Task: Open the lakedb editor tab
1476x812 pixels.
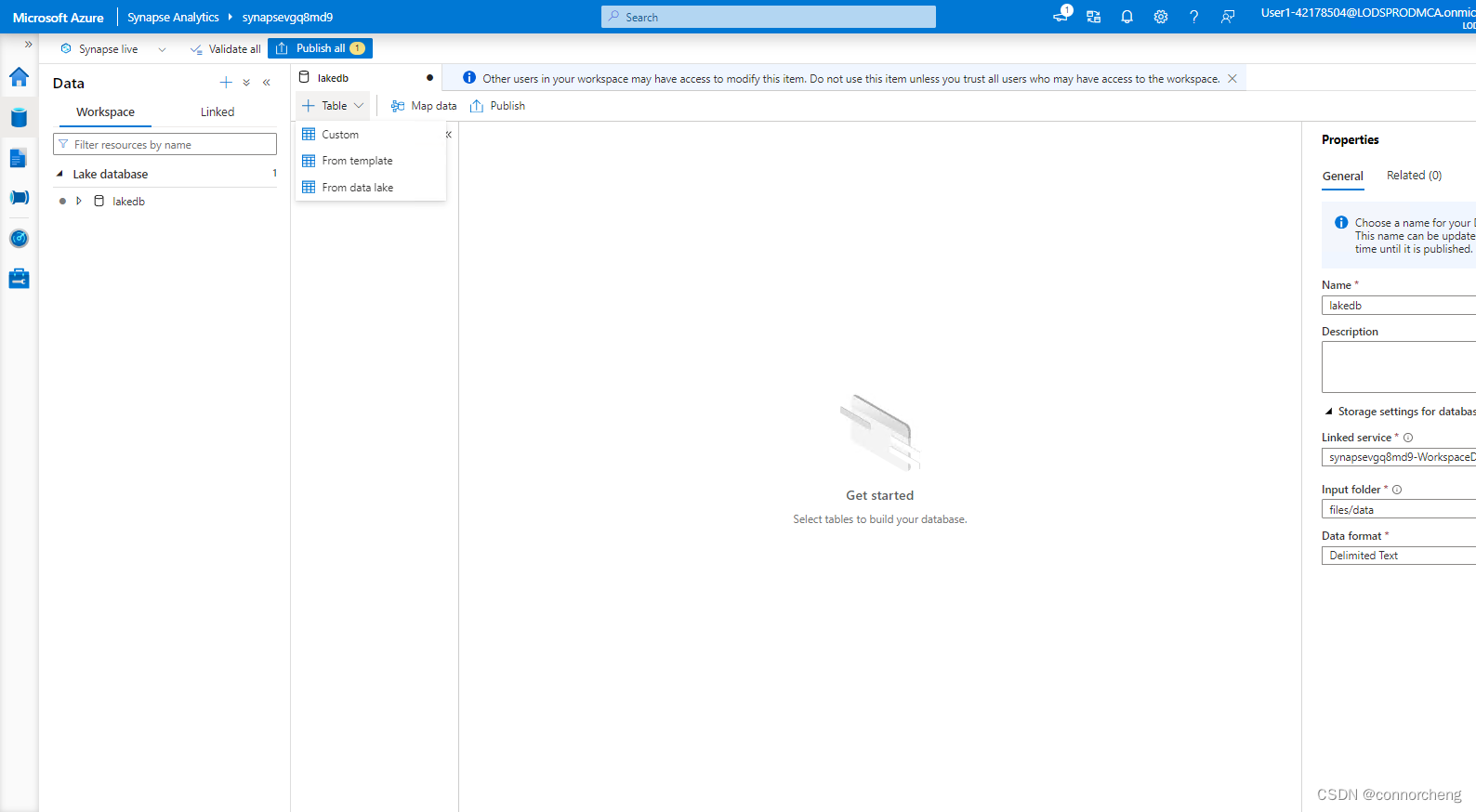Action: click(365, 78)
